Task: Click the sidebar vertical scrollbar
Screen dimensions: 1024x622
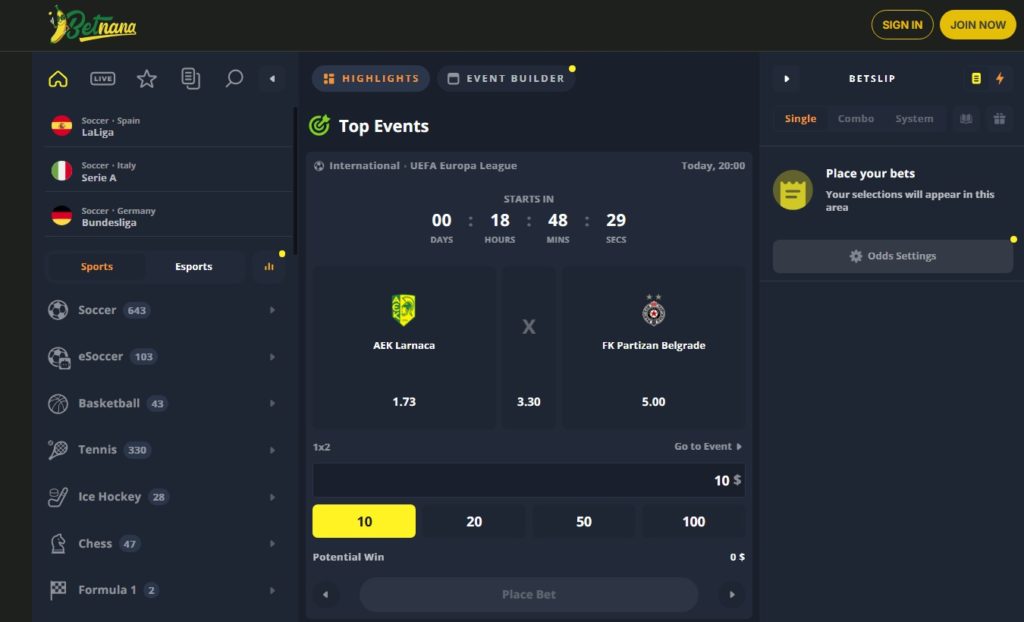Action: coord(294,170)
